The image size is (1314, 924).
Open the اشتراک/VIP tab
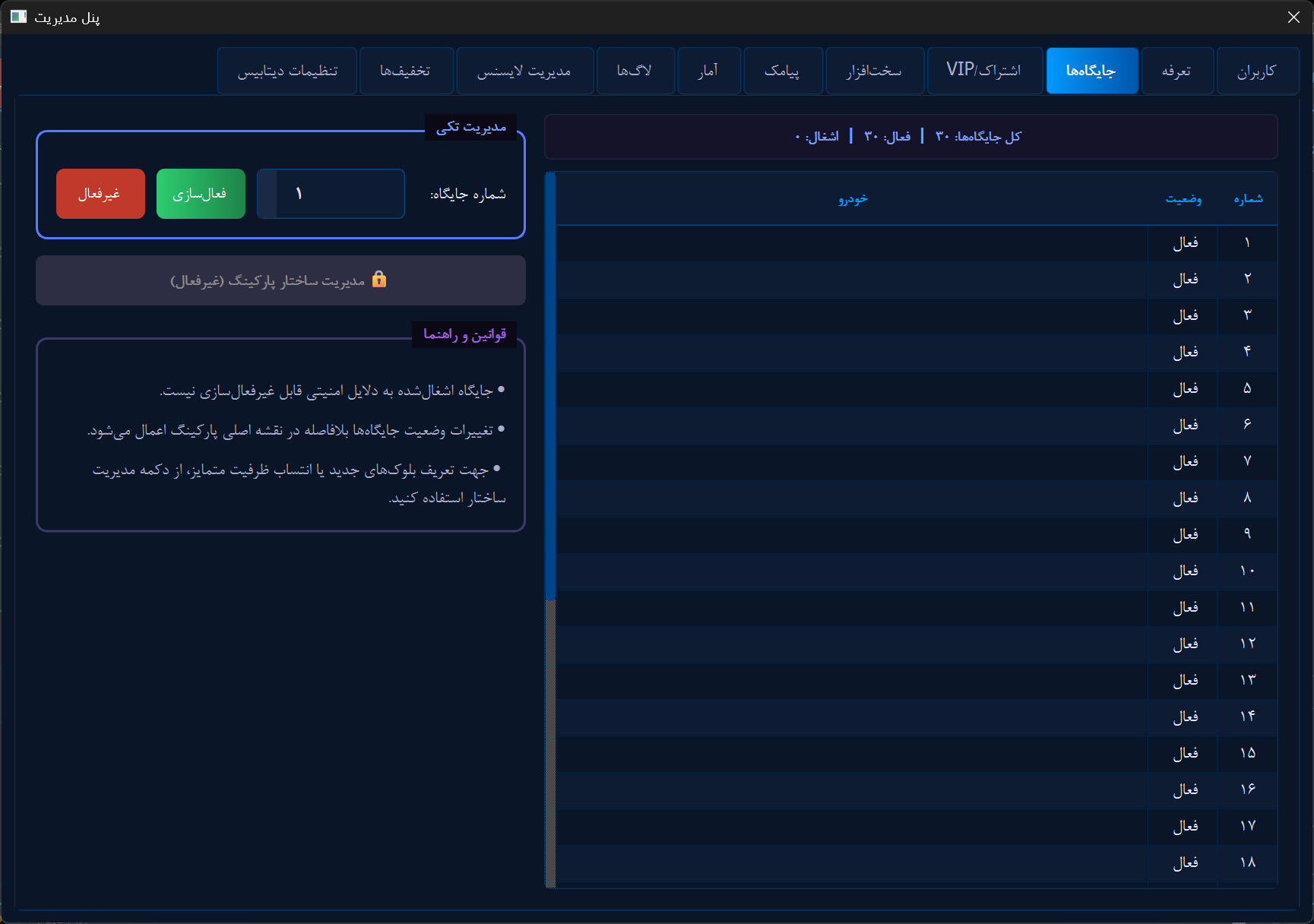tap(984, 71)
